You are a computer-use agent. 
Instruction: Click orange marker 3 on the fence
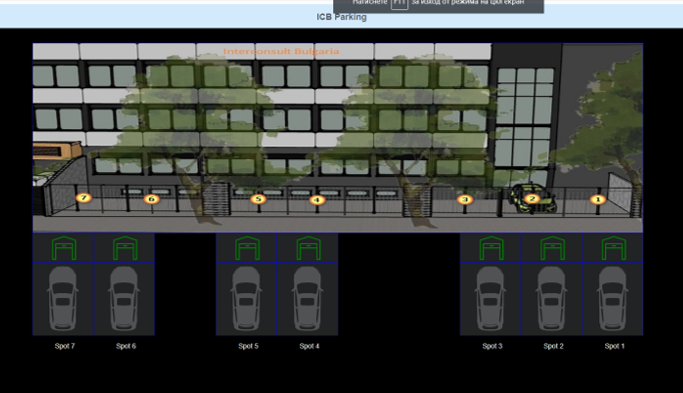click(x=465, y=200)
